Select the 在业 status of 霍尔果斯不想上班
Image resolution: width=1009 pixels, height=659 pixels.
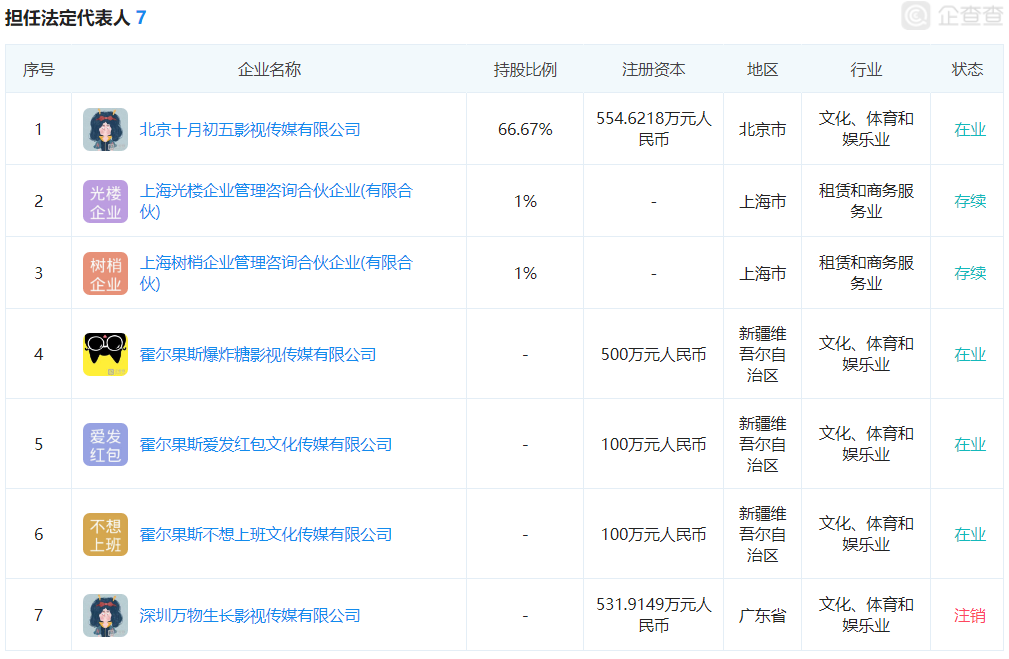tap(970, 535)
